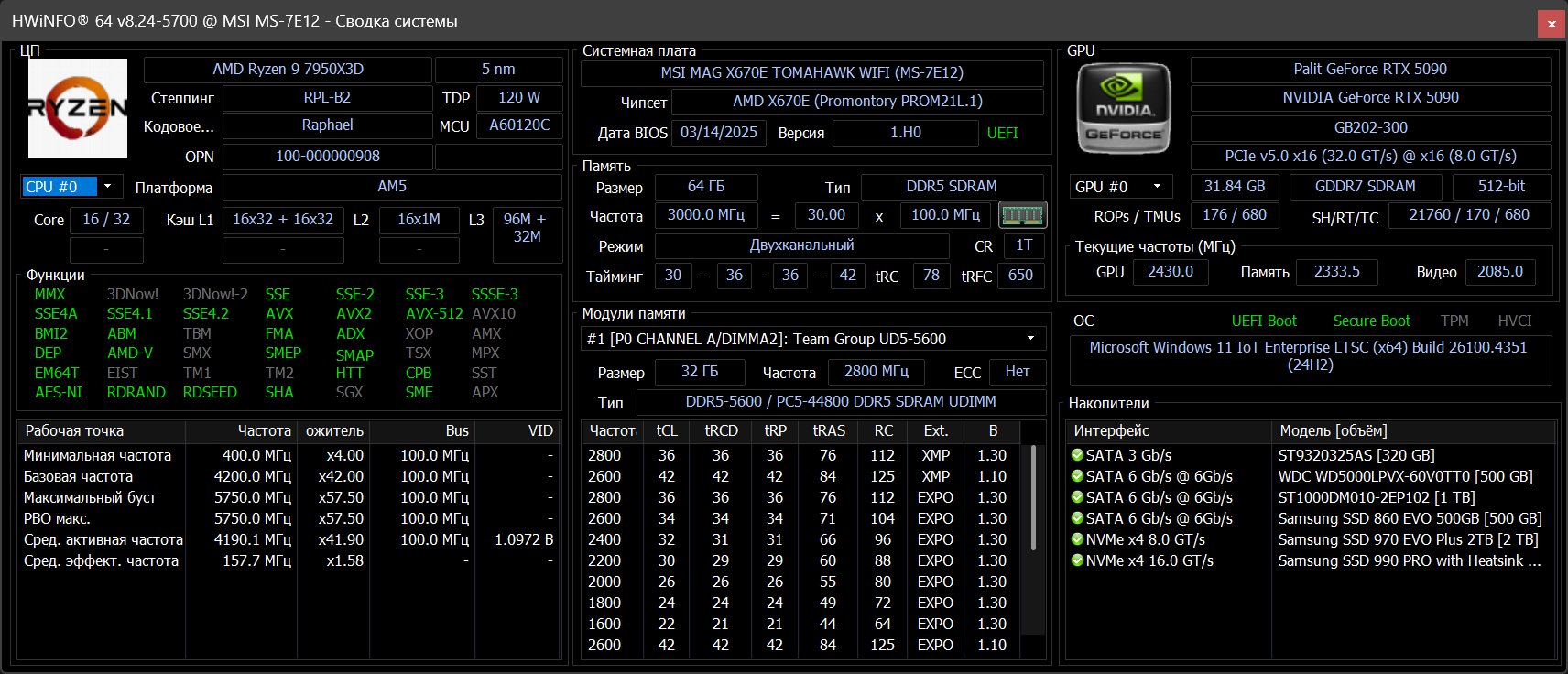Close the HWiNFO summary window
1568x674 pixels.
pos(1551,24)
